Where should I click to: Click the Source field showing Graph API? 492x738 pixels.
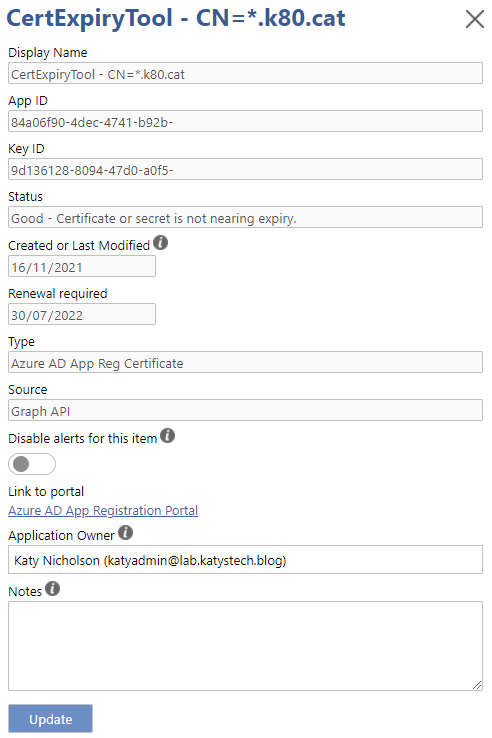click(x=245, y=410)
